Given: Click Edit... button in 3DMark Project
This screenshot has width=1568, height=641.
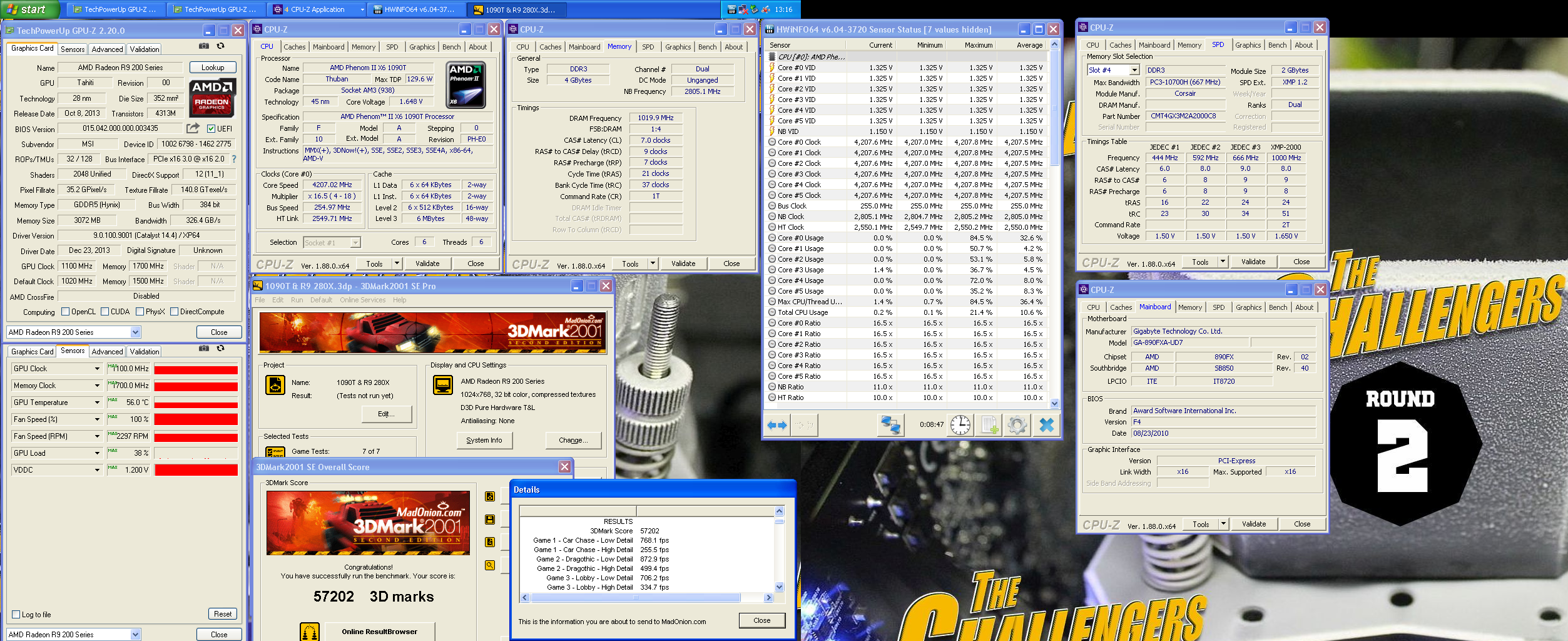Looking at the screenshot, I should (x=387, y=414).
